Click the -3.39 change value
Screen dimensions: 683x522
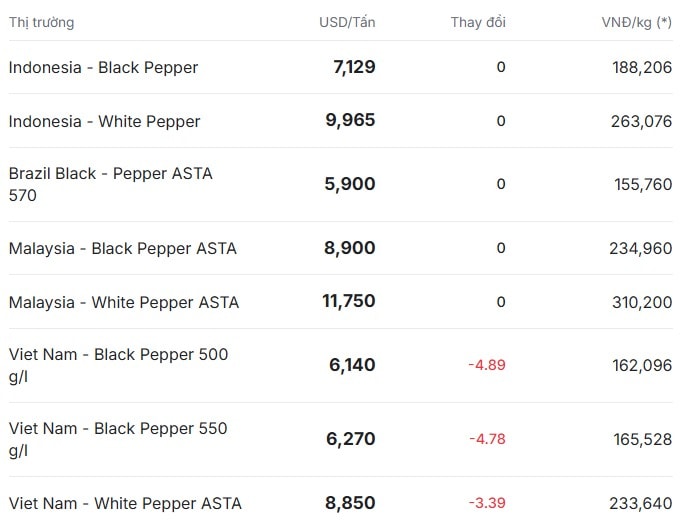[x=487, y=503]
